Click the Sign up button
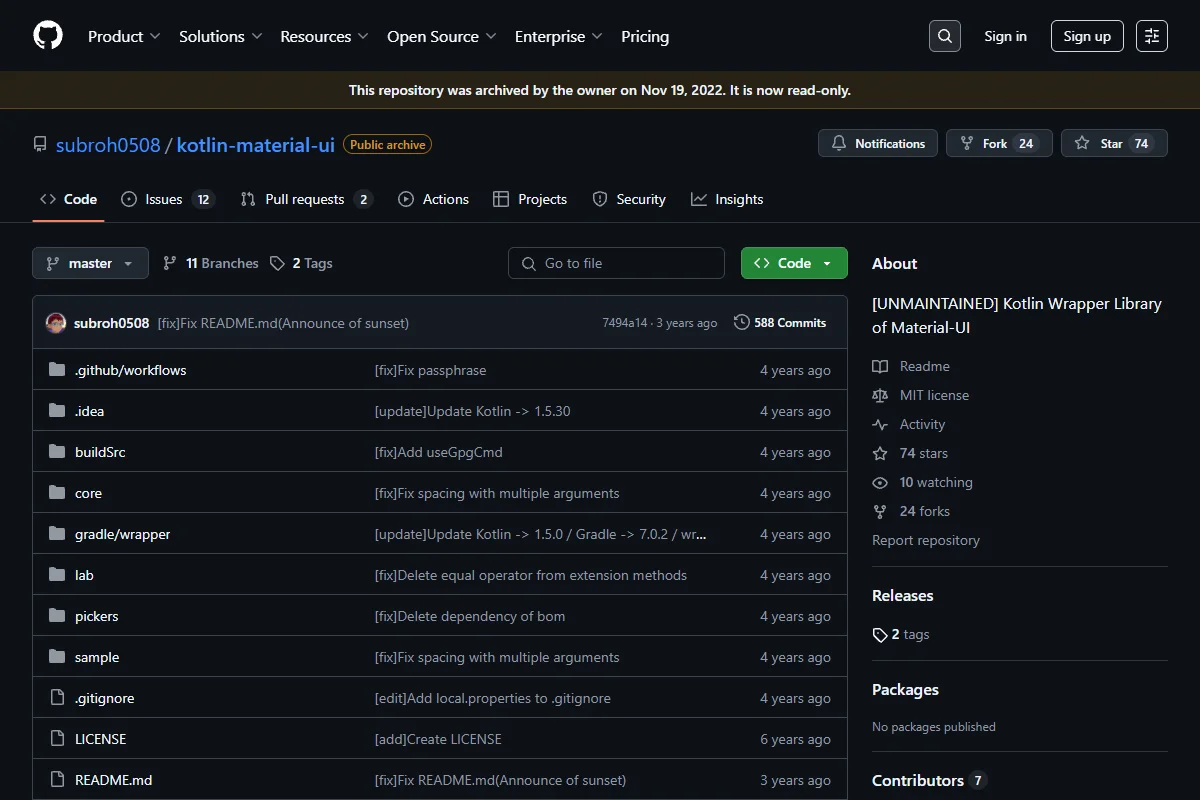This screenshot has width=1200, height=800. (1087, 36)
